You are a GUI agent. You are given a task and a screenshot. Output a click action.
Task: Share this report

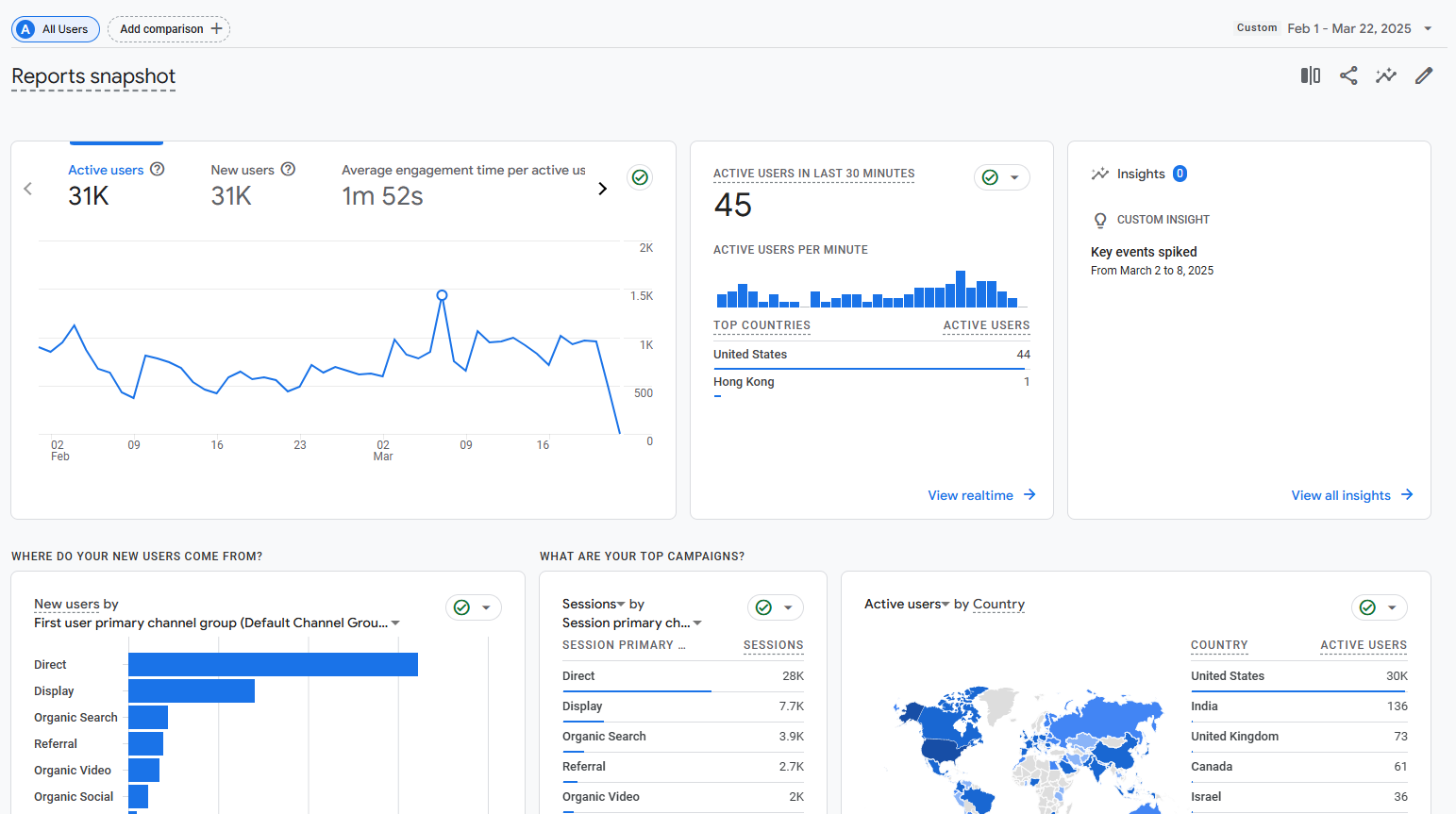tap(1348, 75)
